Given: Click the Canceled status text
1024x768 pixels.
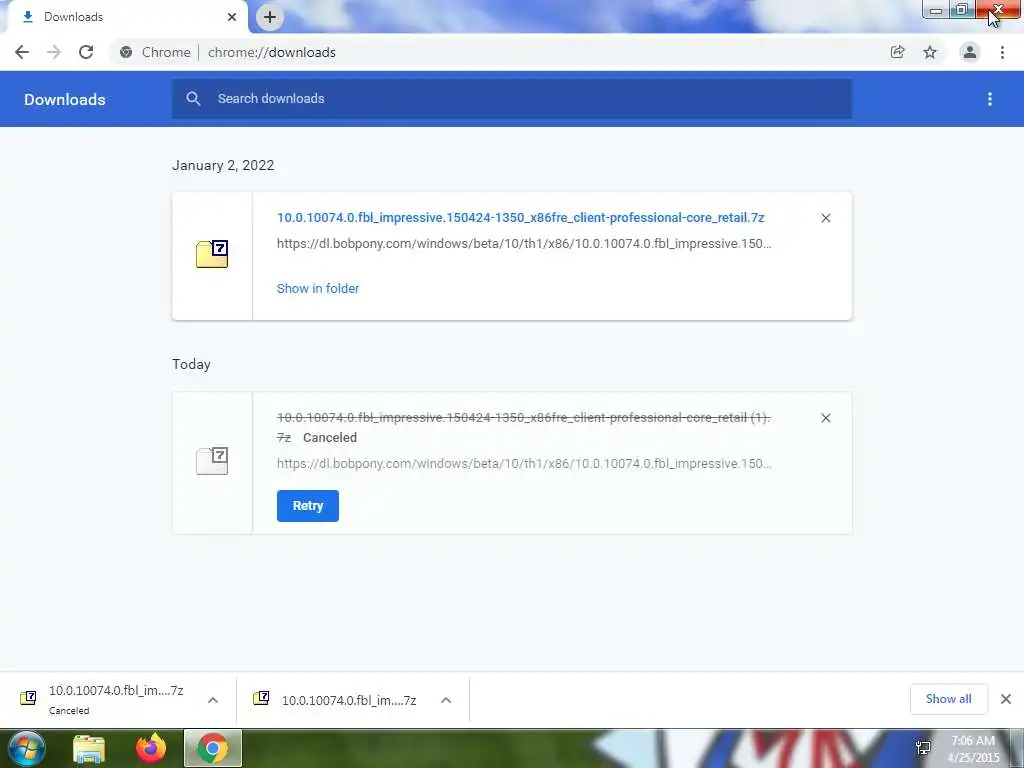Looking at the screenshot, I should tap(330, 438).
